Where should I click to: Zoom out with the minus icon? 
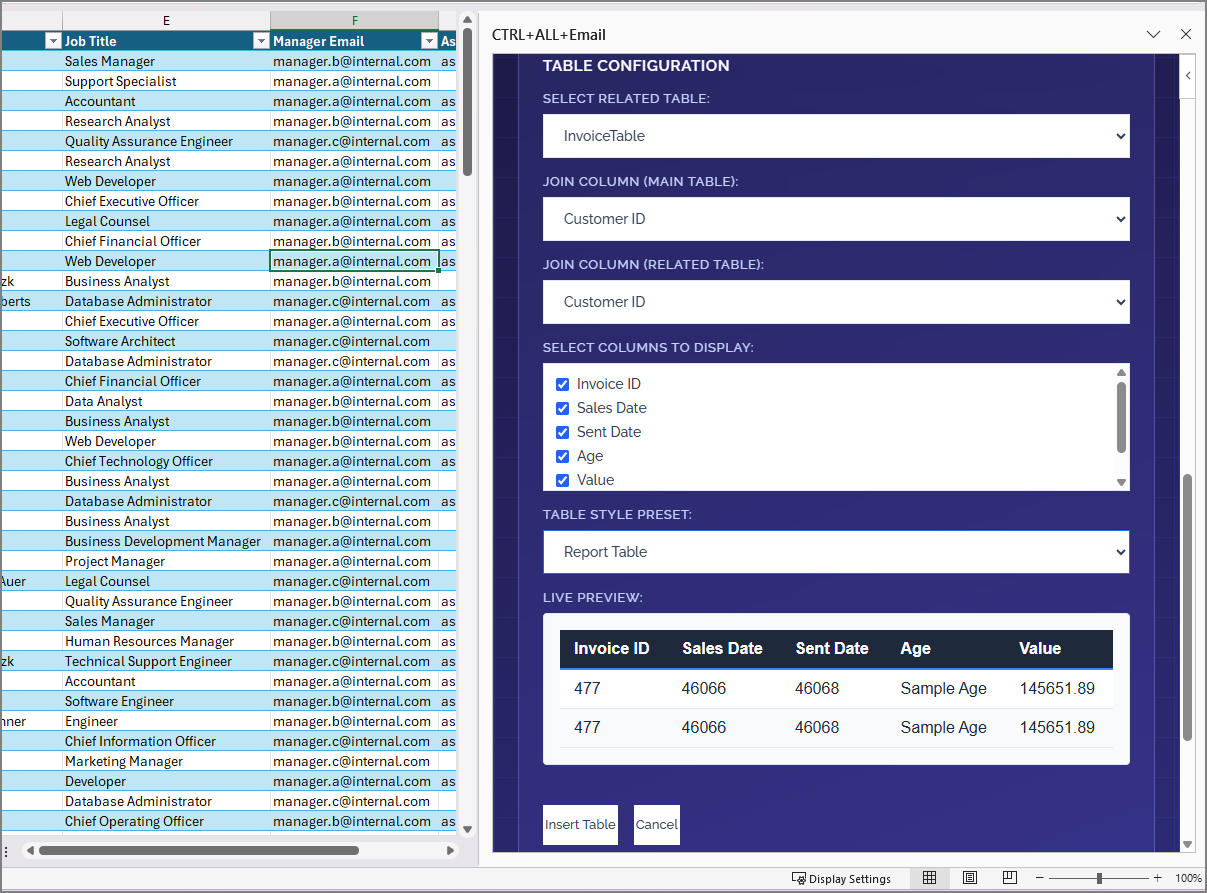[x=1040, y=877]
